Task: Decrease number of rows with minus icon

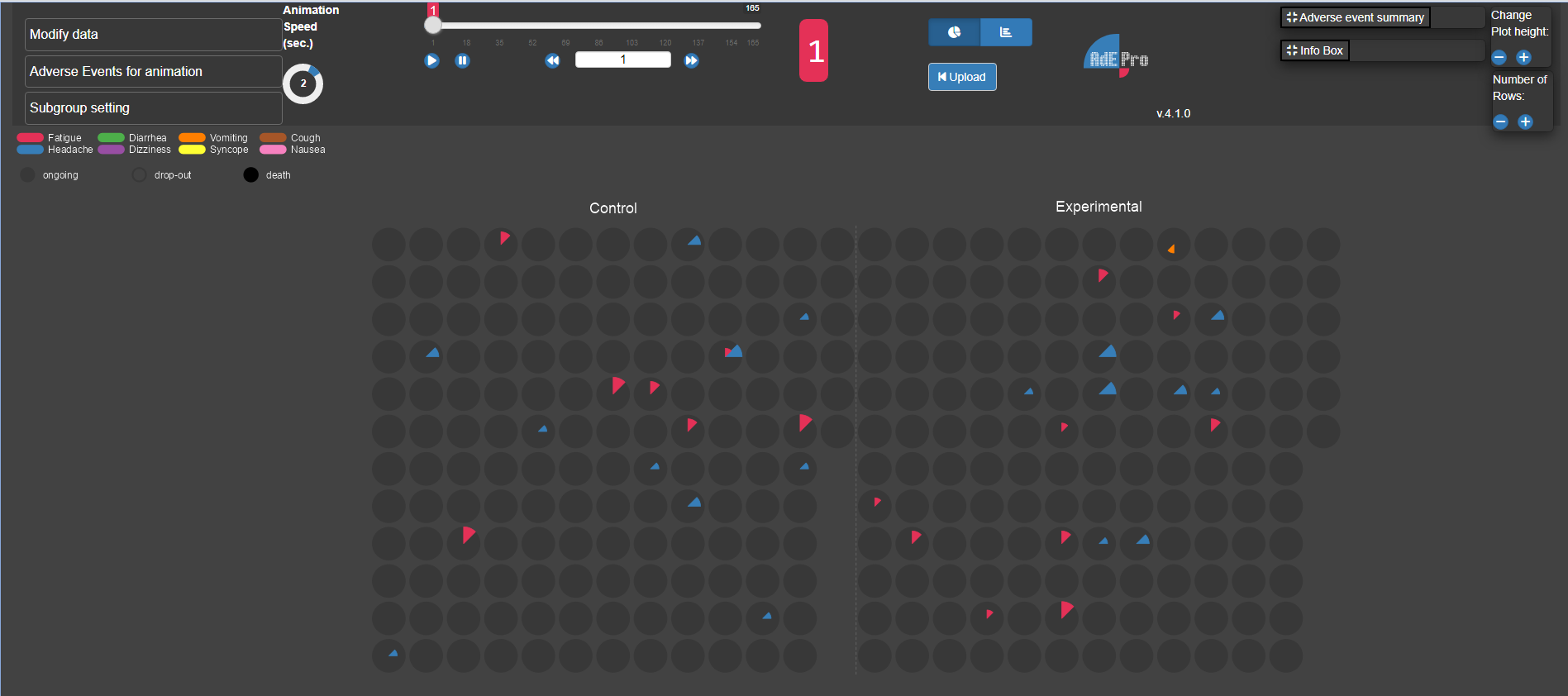Action: coord(1501,122)
